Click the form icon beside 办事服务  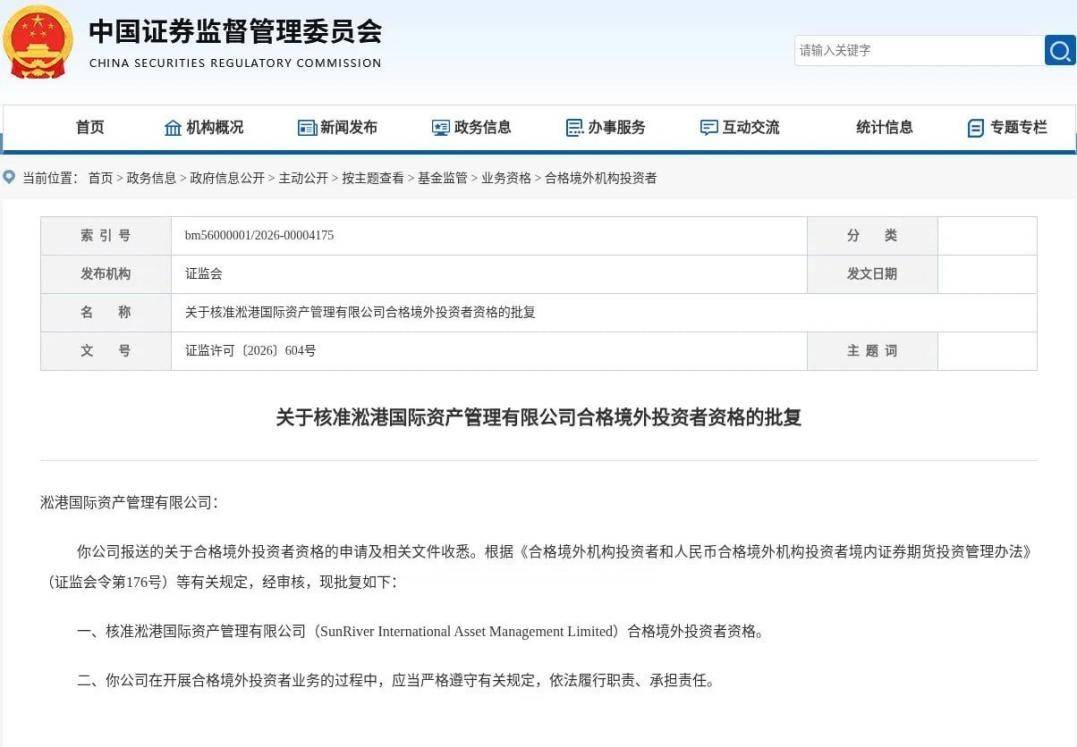click(x=574, y=128)
